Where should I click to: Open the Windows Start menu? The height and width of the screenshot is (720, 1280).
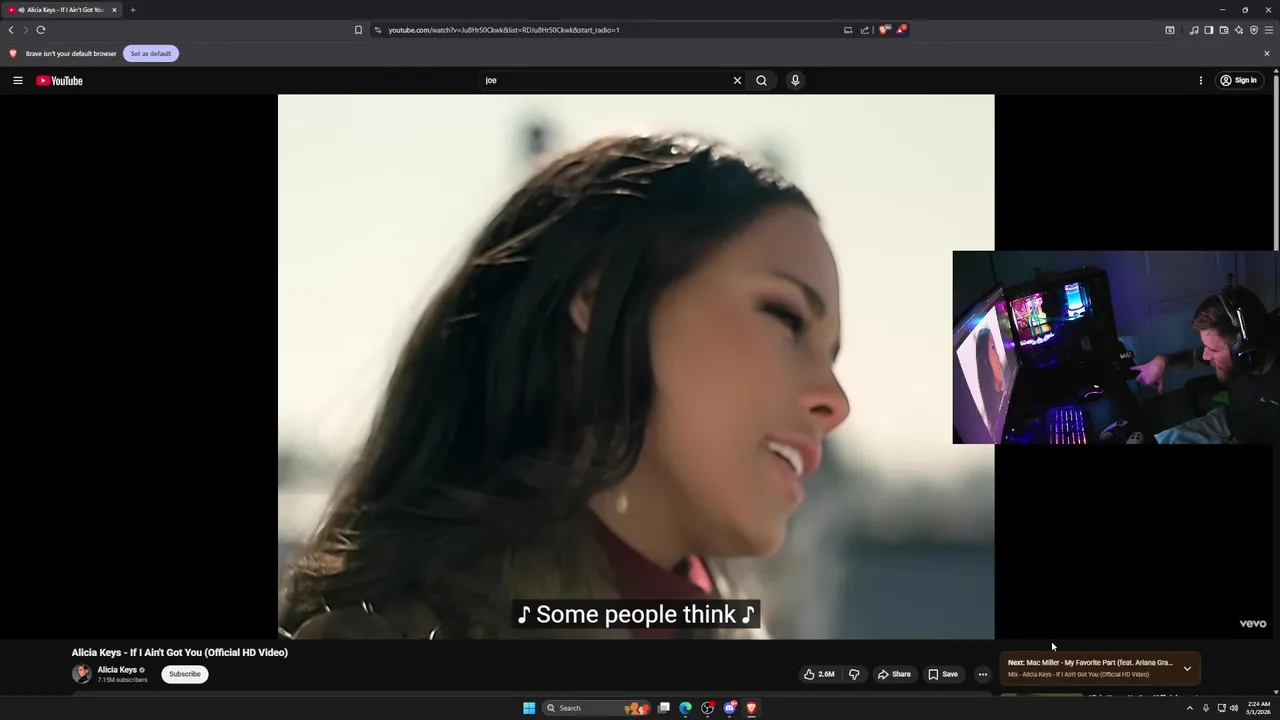[x=529, y=708]
